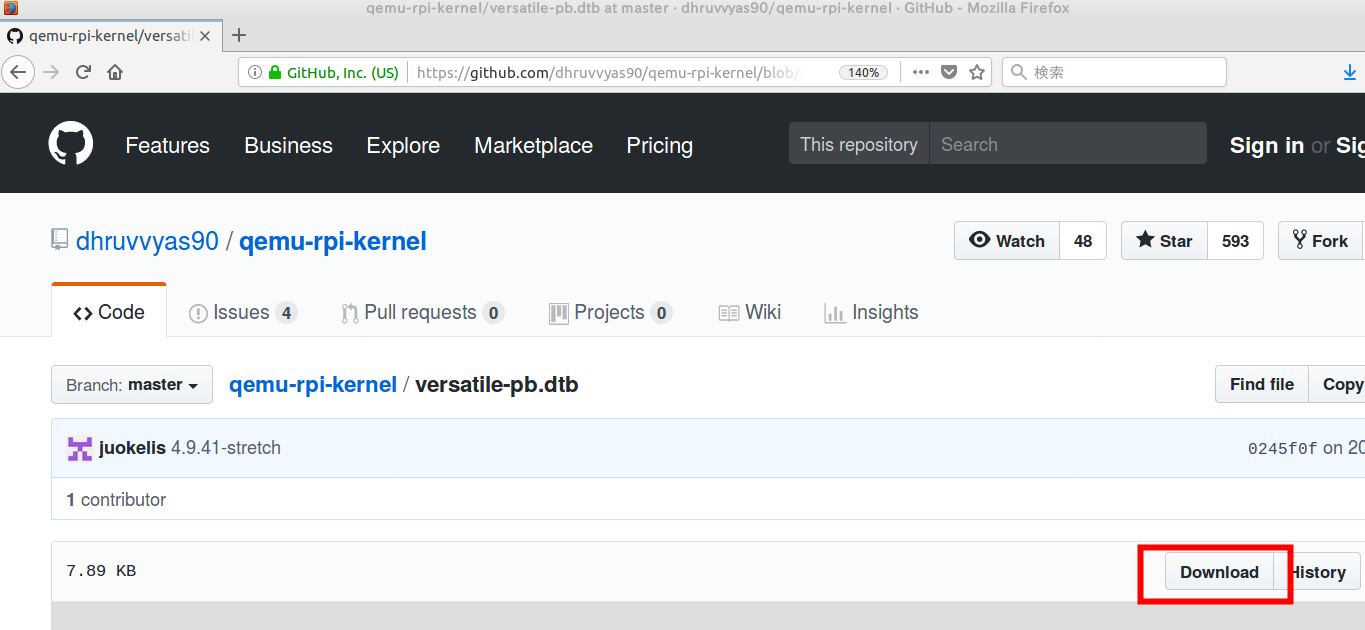The width and height of the screenshot is (1365, 630).
Task: Open the dhruvvyas90 user profile link
Action: [x=147, y=241]
